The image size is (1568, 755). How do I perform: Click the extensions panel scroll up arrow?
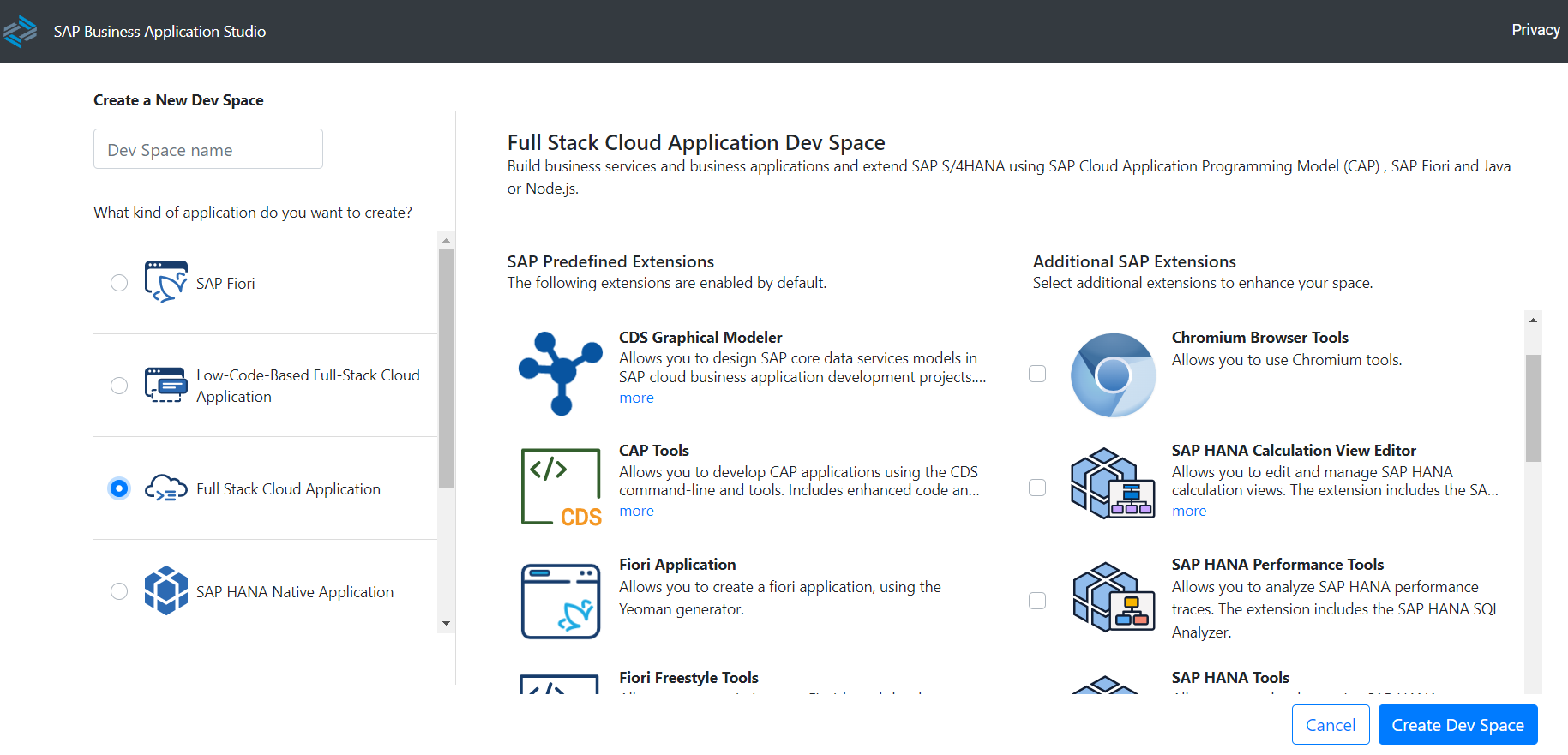[x=1533, y=320]
